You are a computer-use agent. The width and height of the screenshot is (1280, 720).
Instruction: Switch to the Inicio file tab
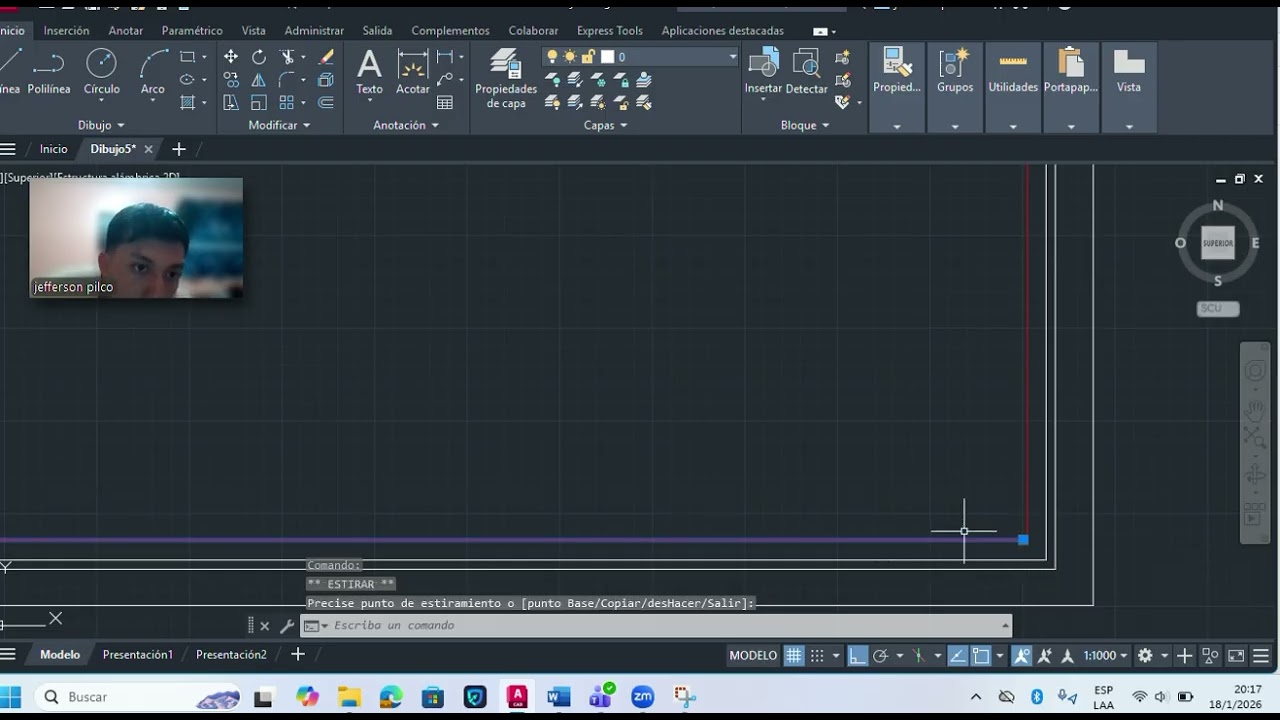(x=54, y=149)
